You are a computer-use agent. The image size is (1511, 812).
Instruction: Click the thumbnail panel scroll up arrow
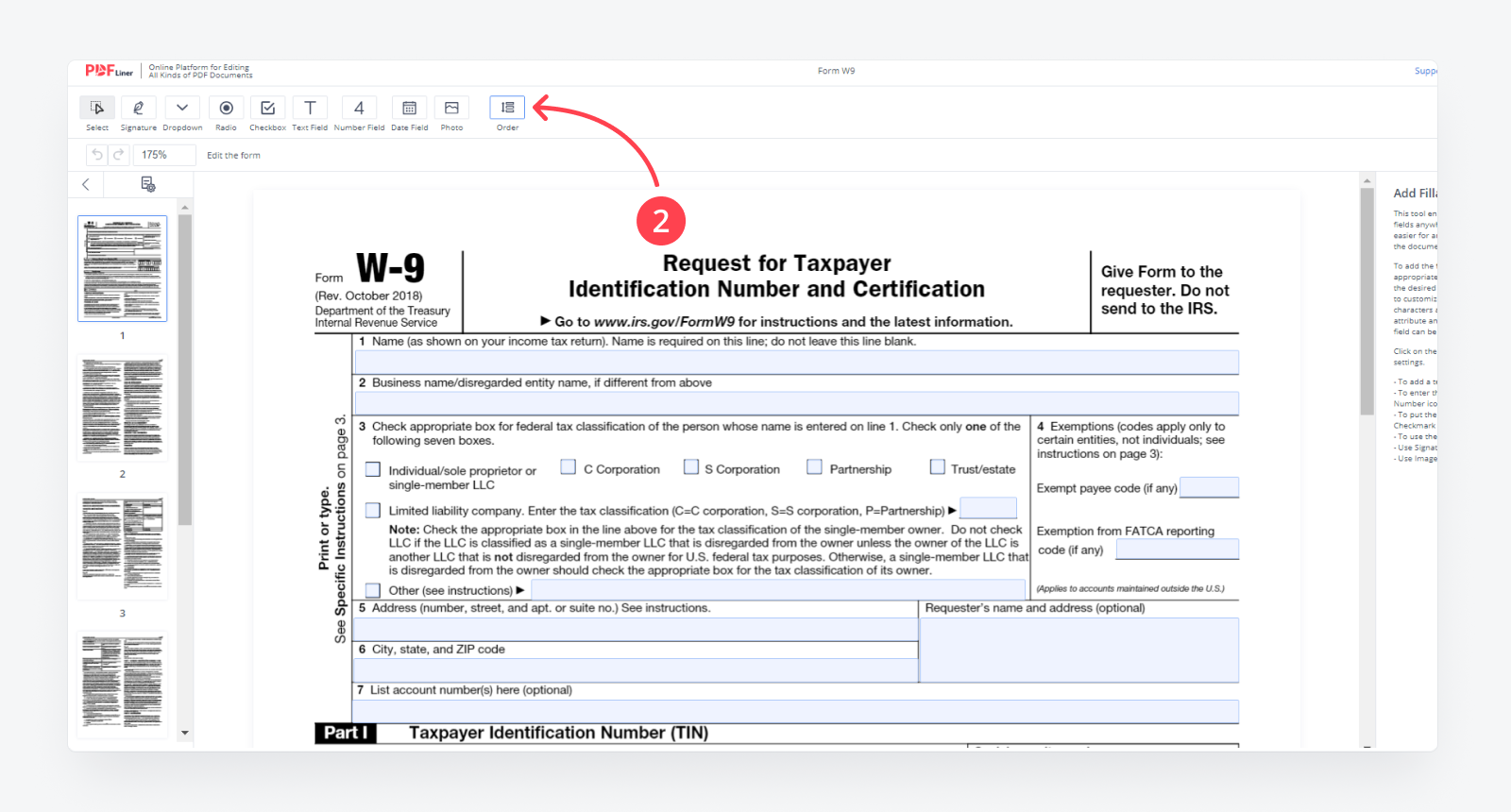tap(185, 207)
